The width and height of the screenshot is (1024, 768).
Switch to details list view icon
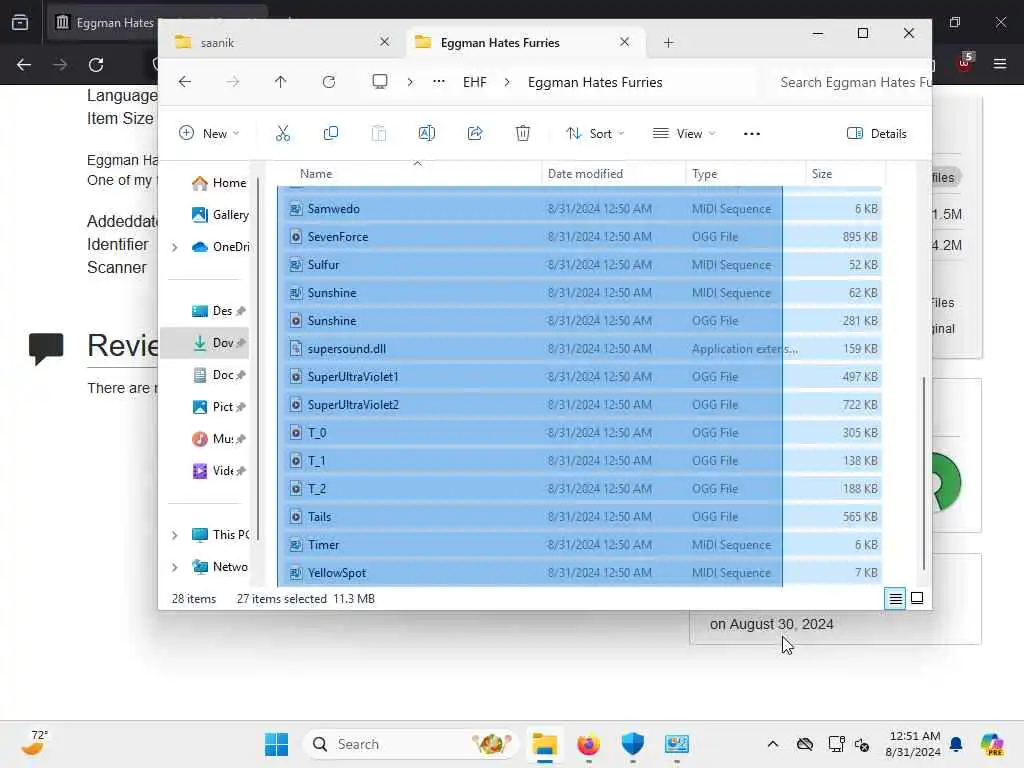point(895,598)
